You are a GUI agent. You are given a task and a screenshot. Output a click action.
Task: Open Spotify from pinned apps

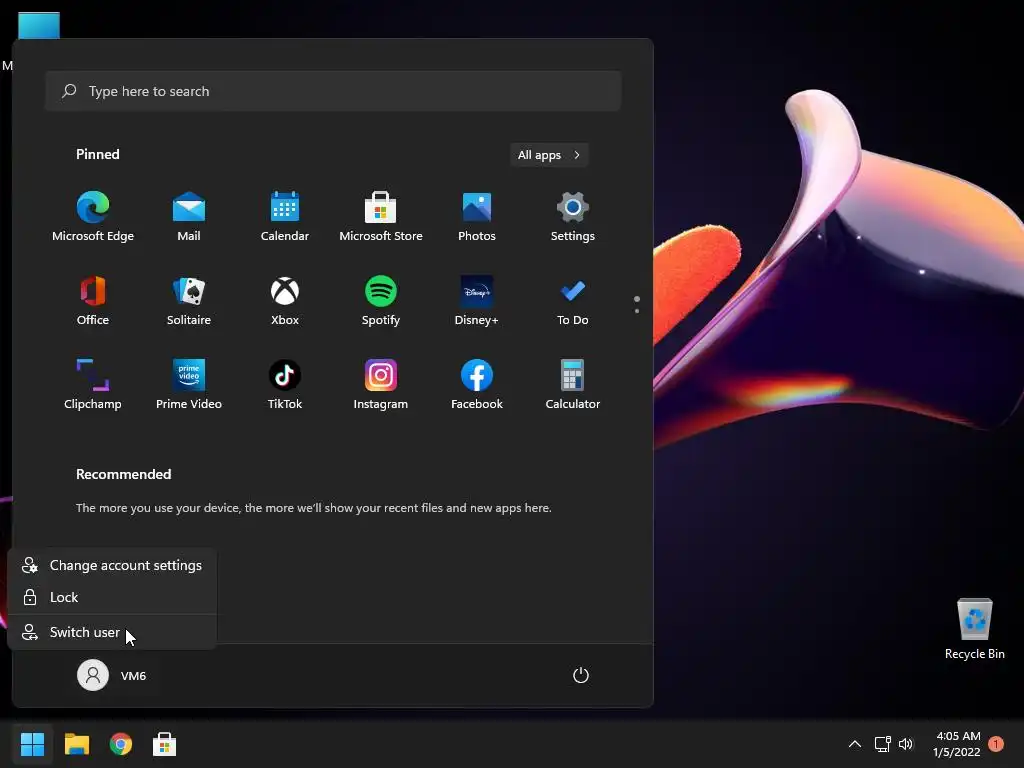pos(381,301)
